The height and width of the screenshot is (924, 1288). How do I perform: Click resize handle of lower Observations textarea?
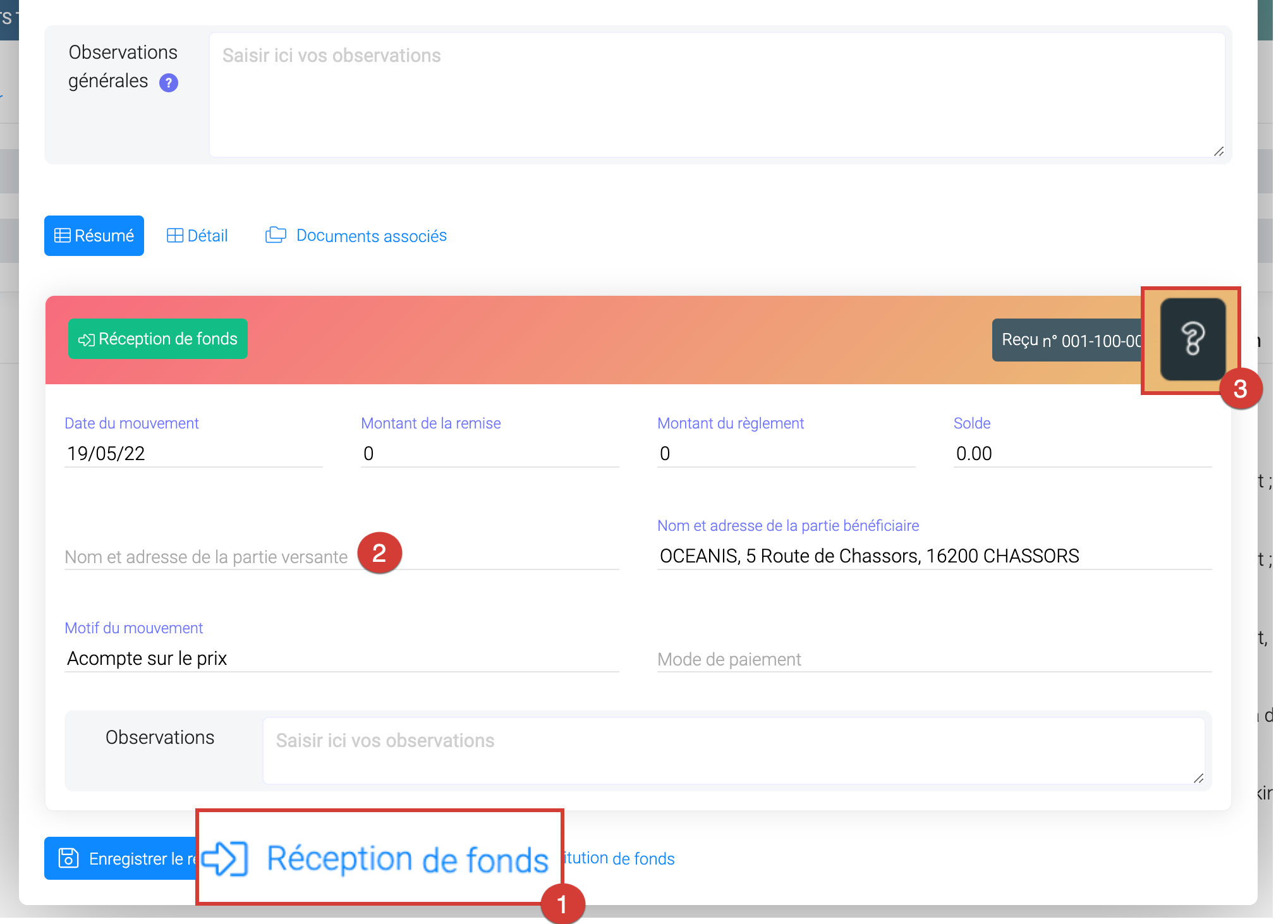coord(1198,778)
